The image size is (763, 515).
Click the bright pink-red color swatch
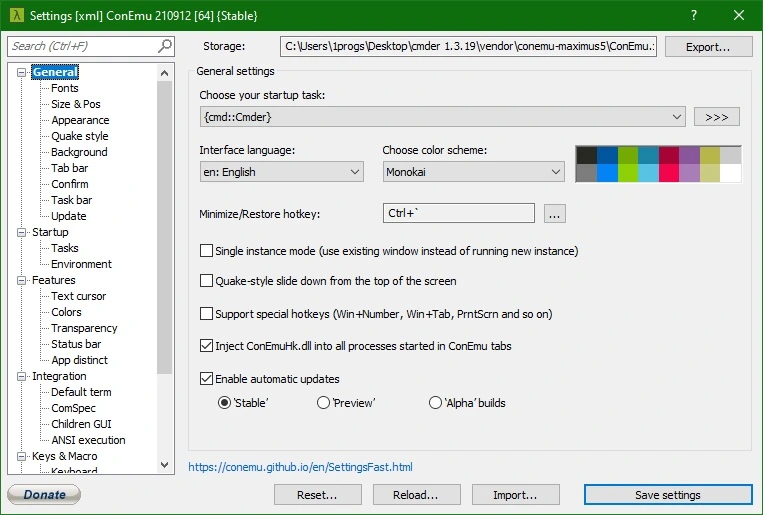pos(669,172)
